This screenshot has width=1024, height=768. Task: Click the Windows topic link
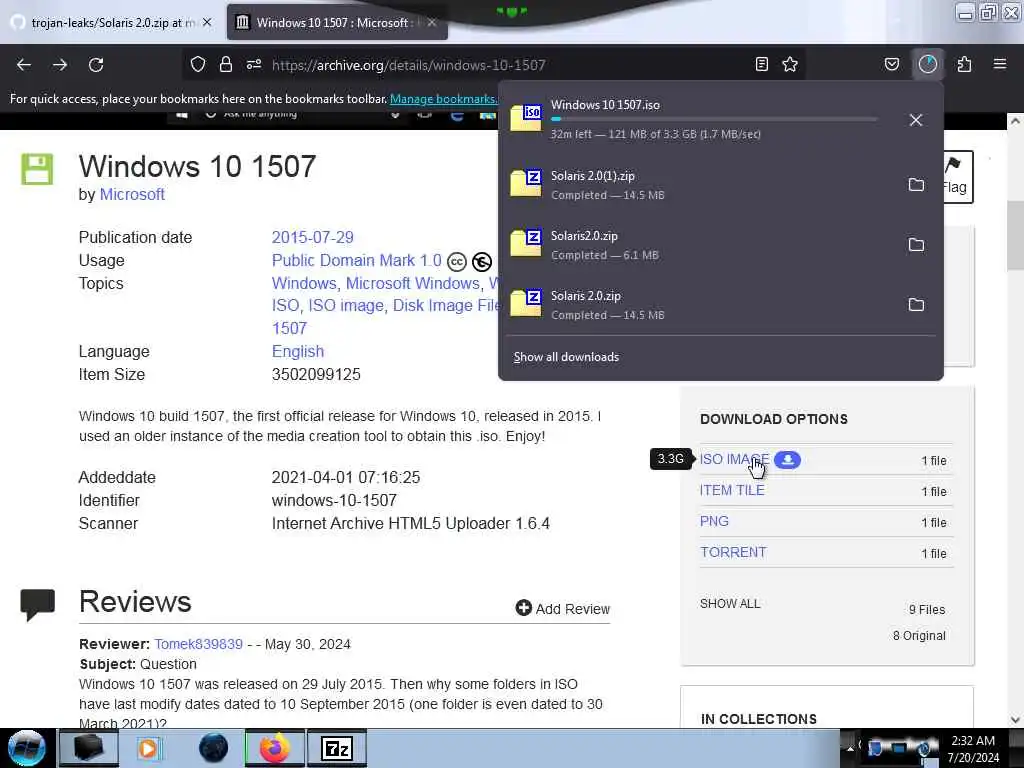pos(304,283)
